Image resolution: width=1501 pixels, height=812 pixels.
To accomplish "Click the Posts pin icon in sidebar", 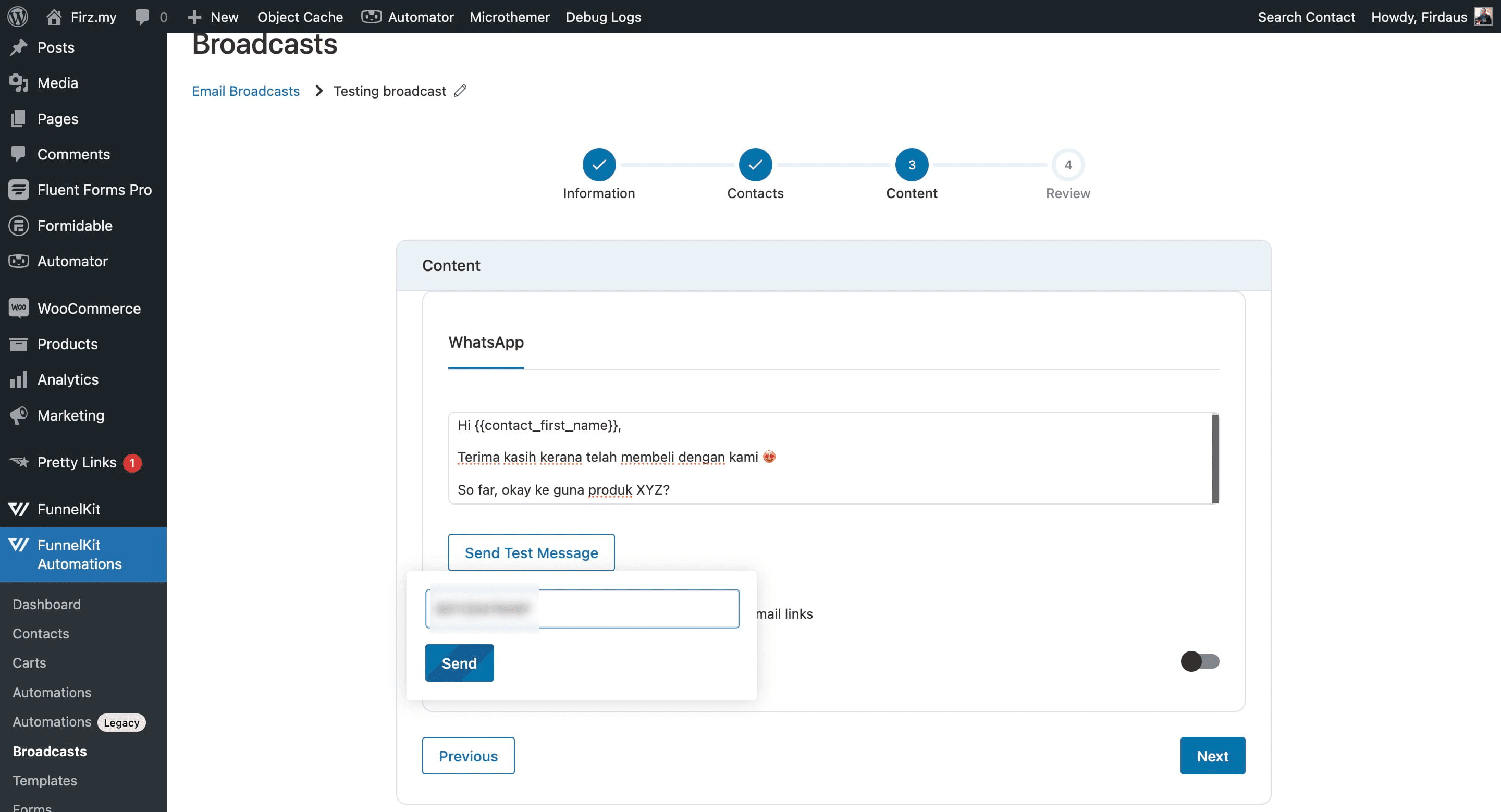I will (x=19, y=47).
